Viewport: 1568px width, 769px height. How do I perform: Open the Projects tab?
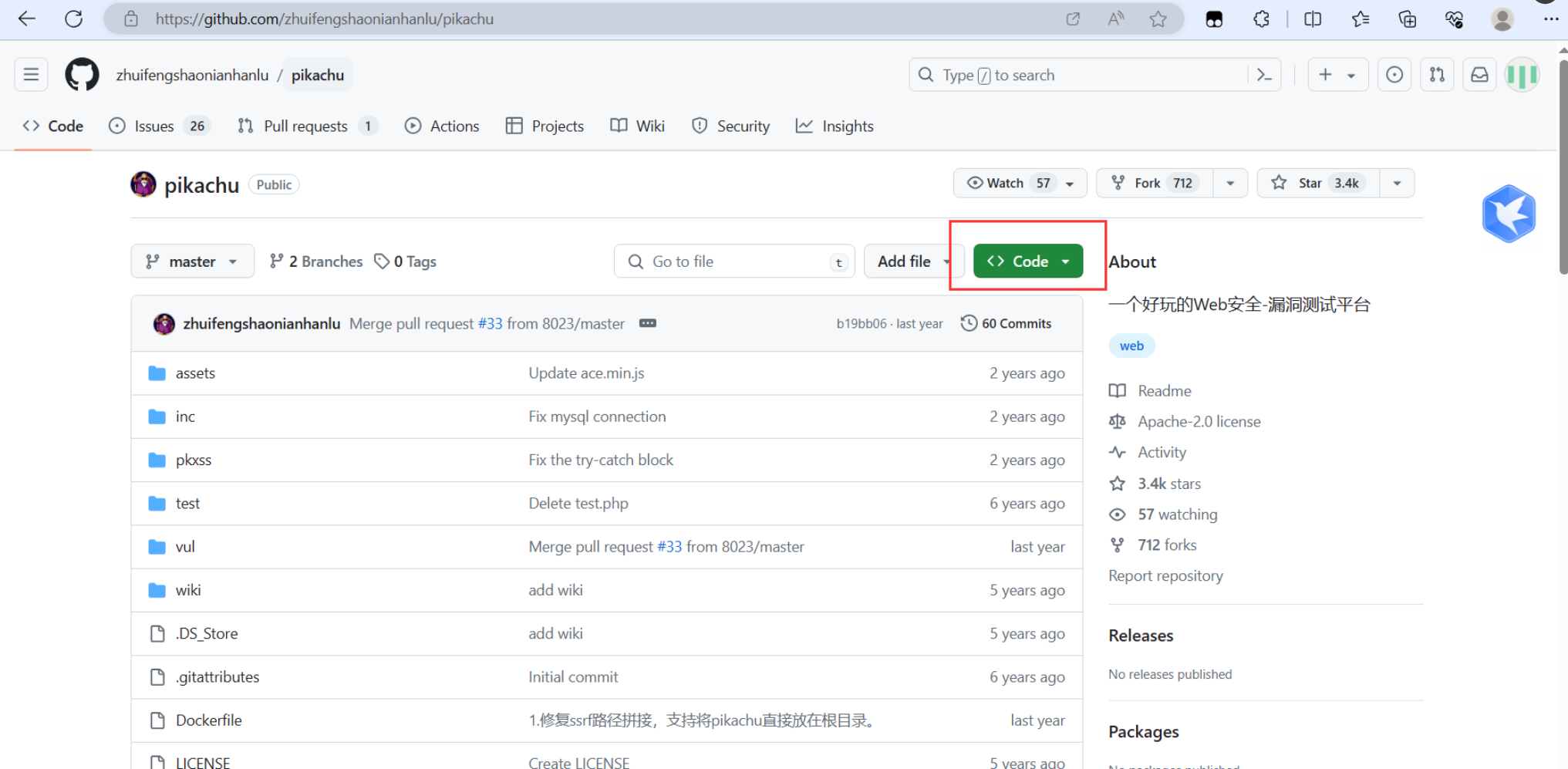tap(545, 126)
